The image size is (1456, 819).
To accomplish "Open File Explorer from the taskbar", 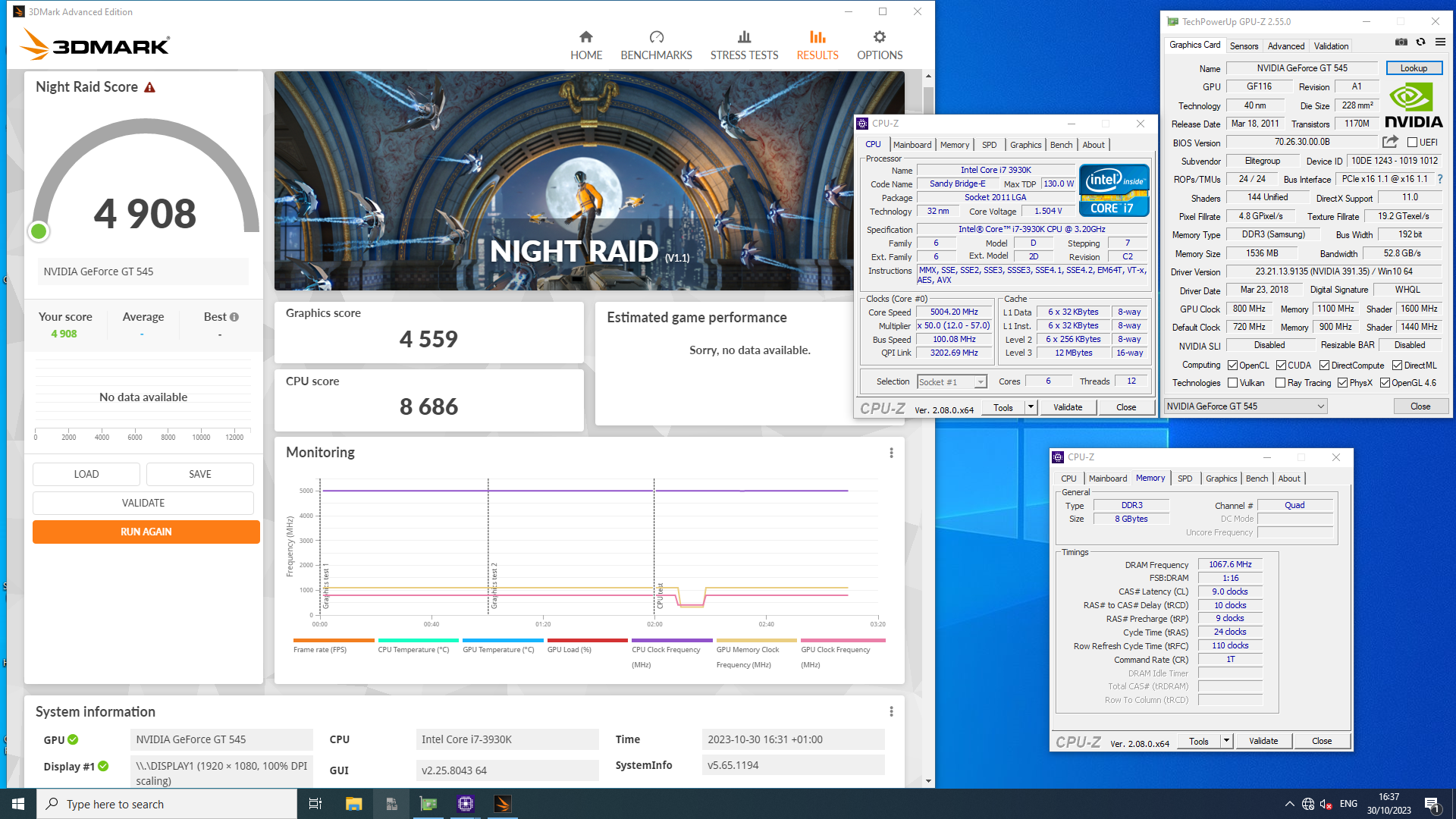I will tap(353, 804).
